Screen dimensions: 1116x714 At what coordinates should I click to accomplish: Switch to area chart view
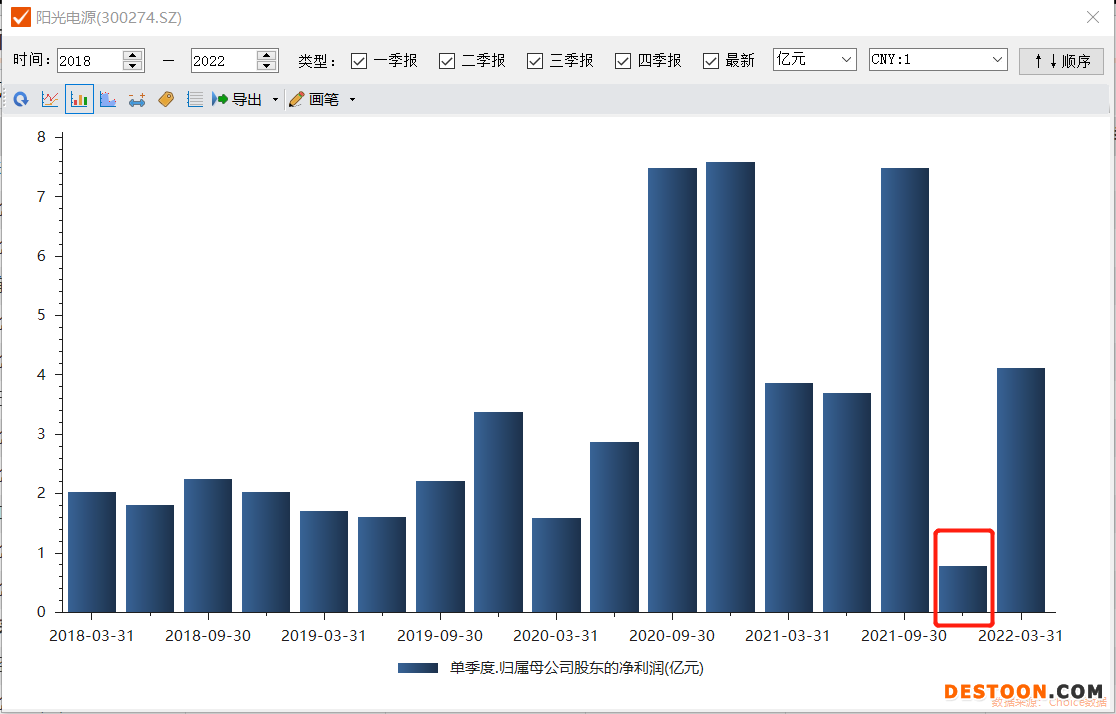108,100
